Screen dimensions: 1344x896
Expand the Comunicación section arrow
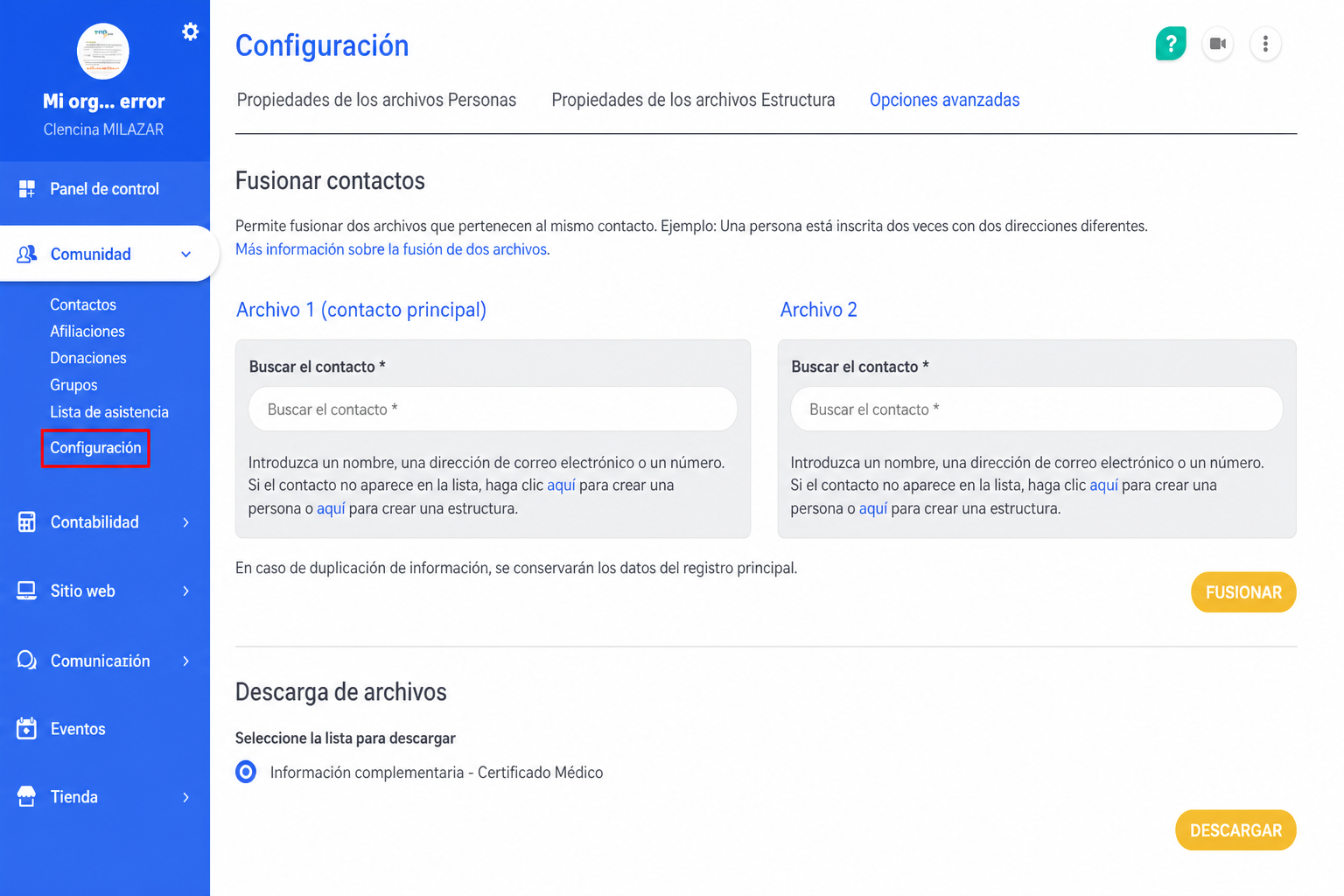(185, 661)
